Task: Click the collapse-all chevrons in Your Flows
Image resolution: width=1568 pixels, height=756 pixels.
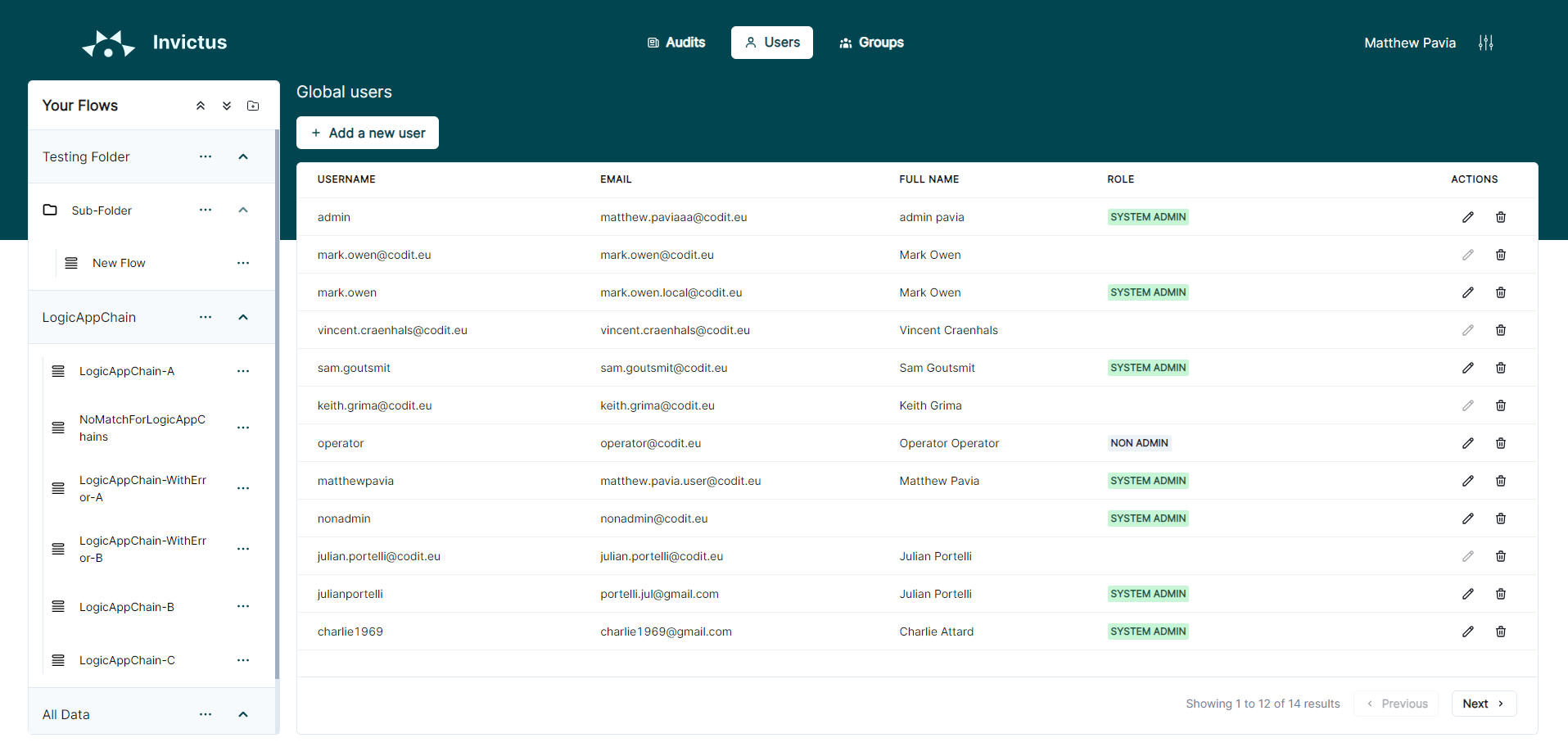Action: coord(200,105)
